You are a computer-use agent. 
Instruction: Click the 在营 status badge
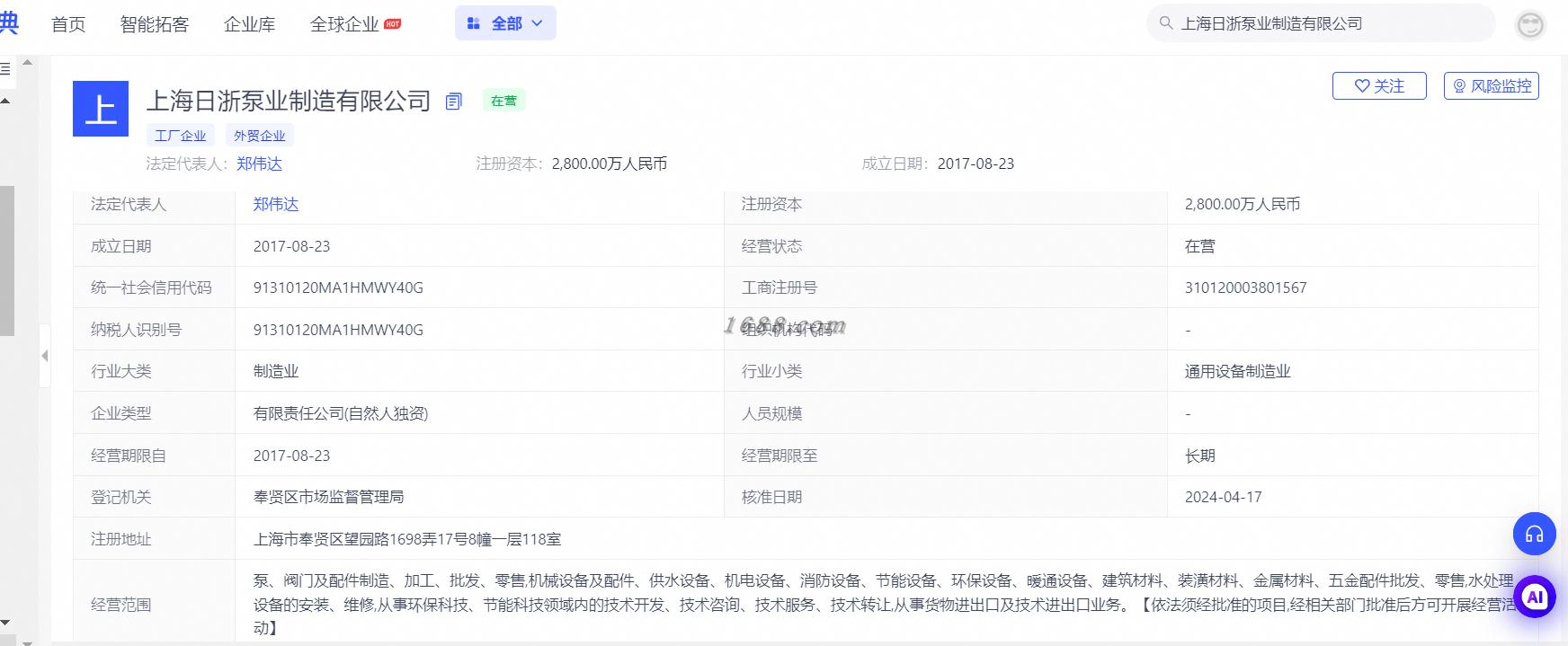504,101
